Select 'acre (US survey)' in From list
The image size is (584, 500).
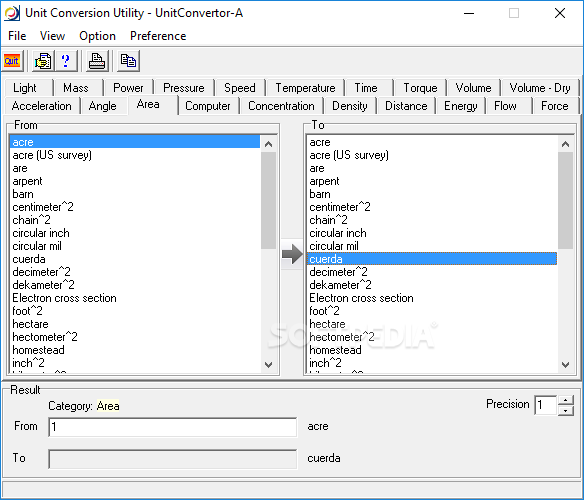[135, 155]
